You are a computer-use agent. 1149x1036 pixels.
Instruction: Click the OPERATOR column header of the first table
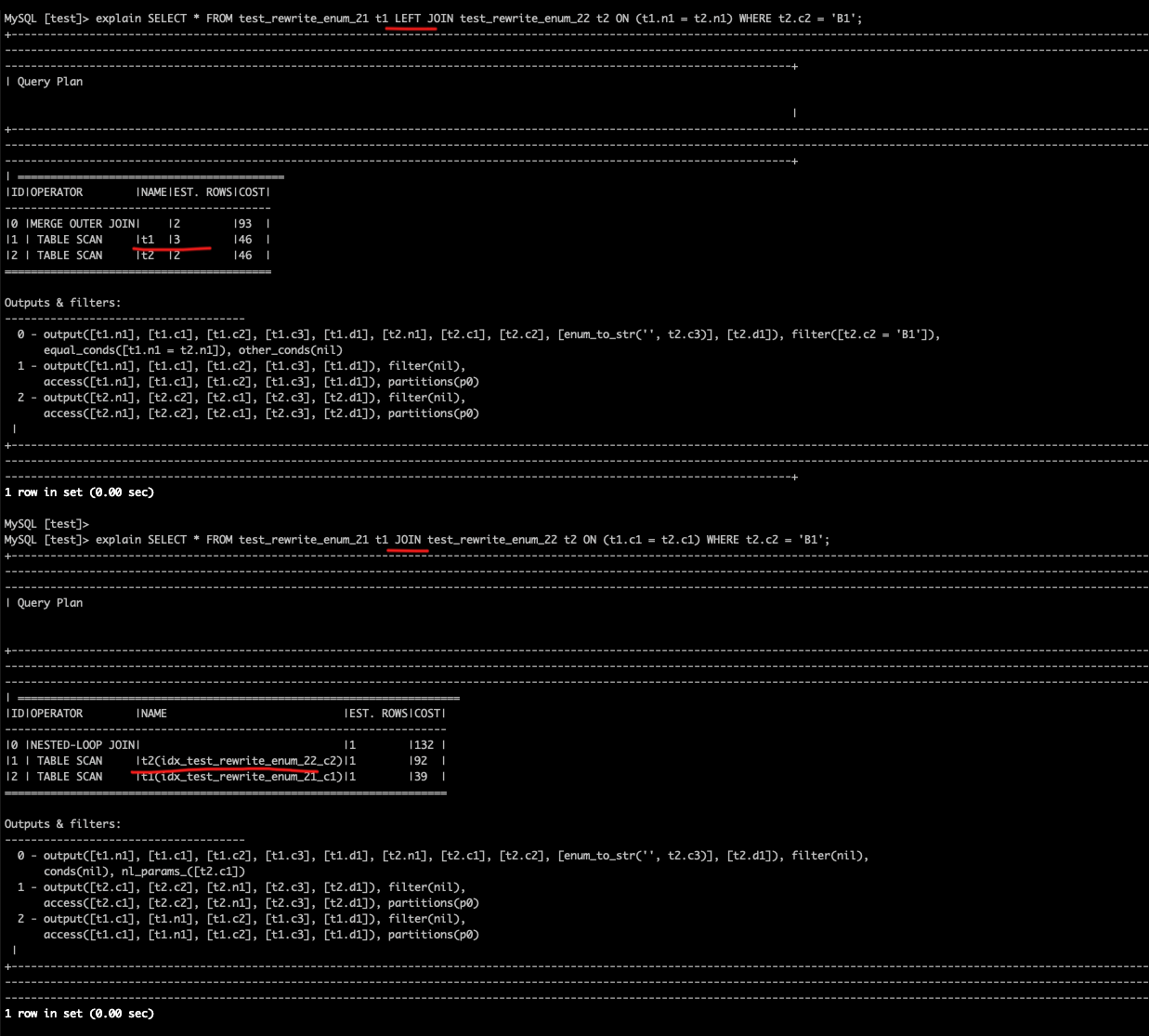[x=57, y=191]
